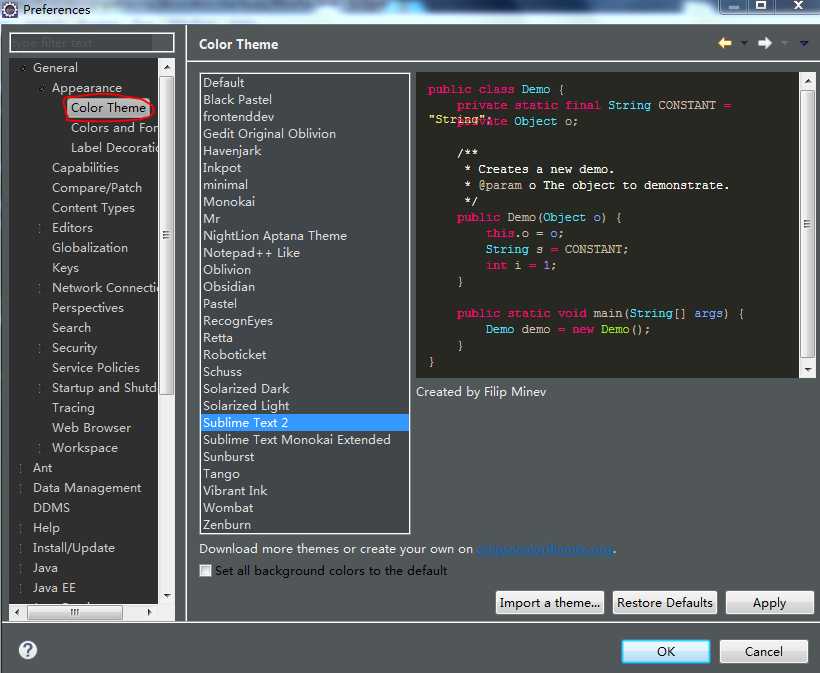
Task: Choose Sublime Text Monokai Extended theme
Action: [305, 440]
